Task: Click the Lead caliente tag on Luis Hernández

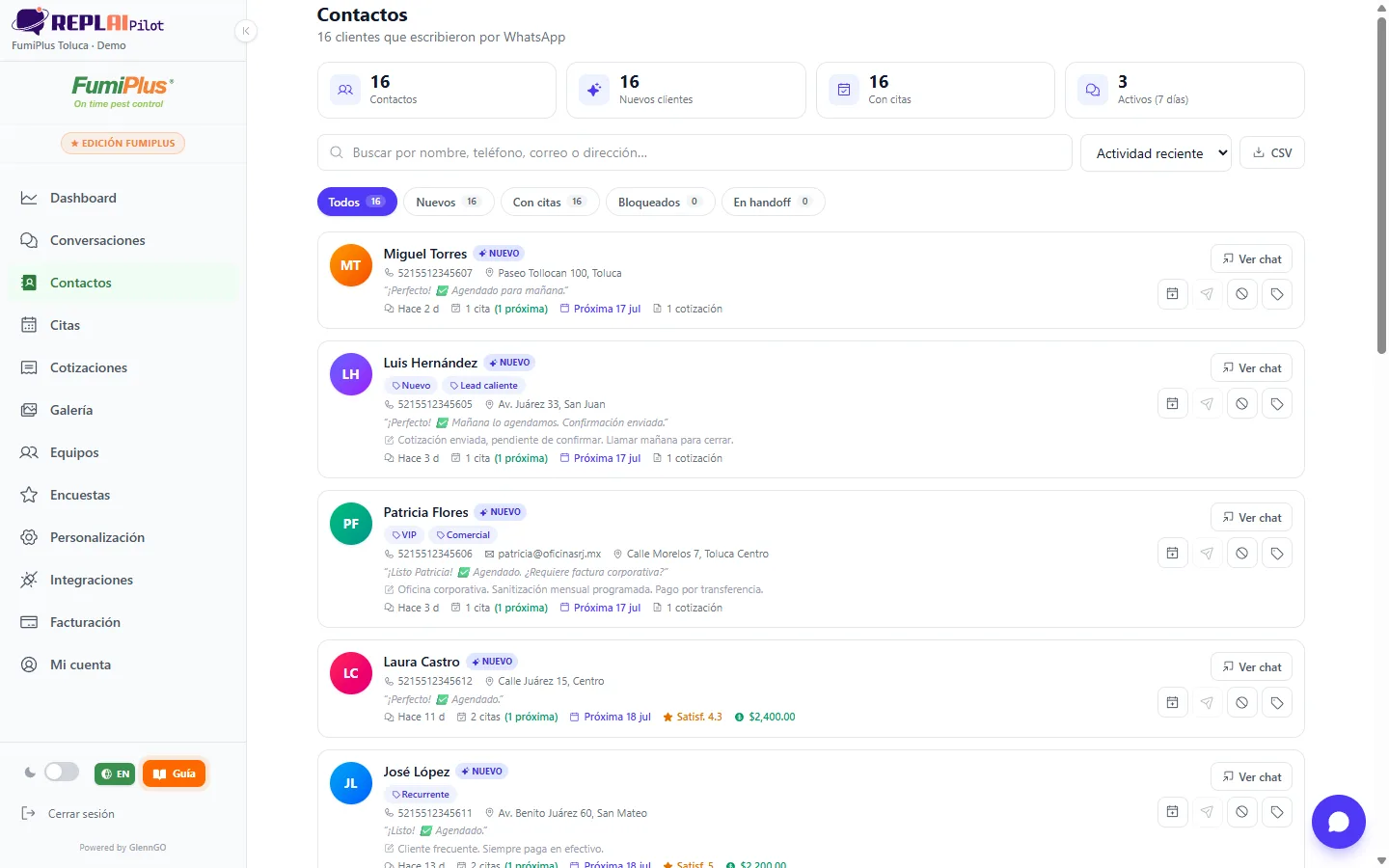Action: 483,386
